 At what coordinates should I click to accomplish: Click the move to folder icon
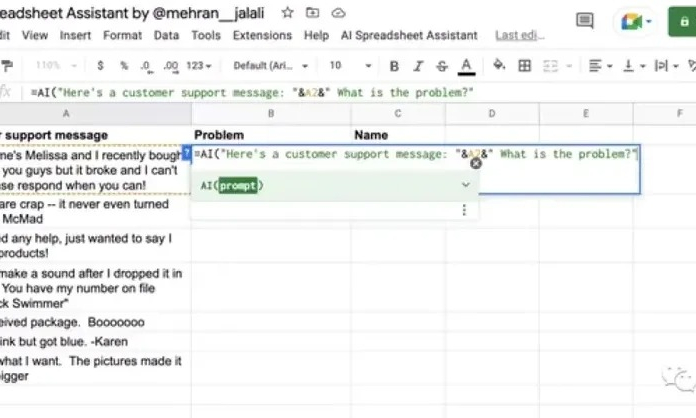[312, 13]
